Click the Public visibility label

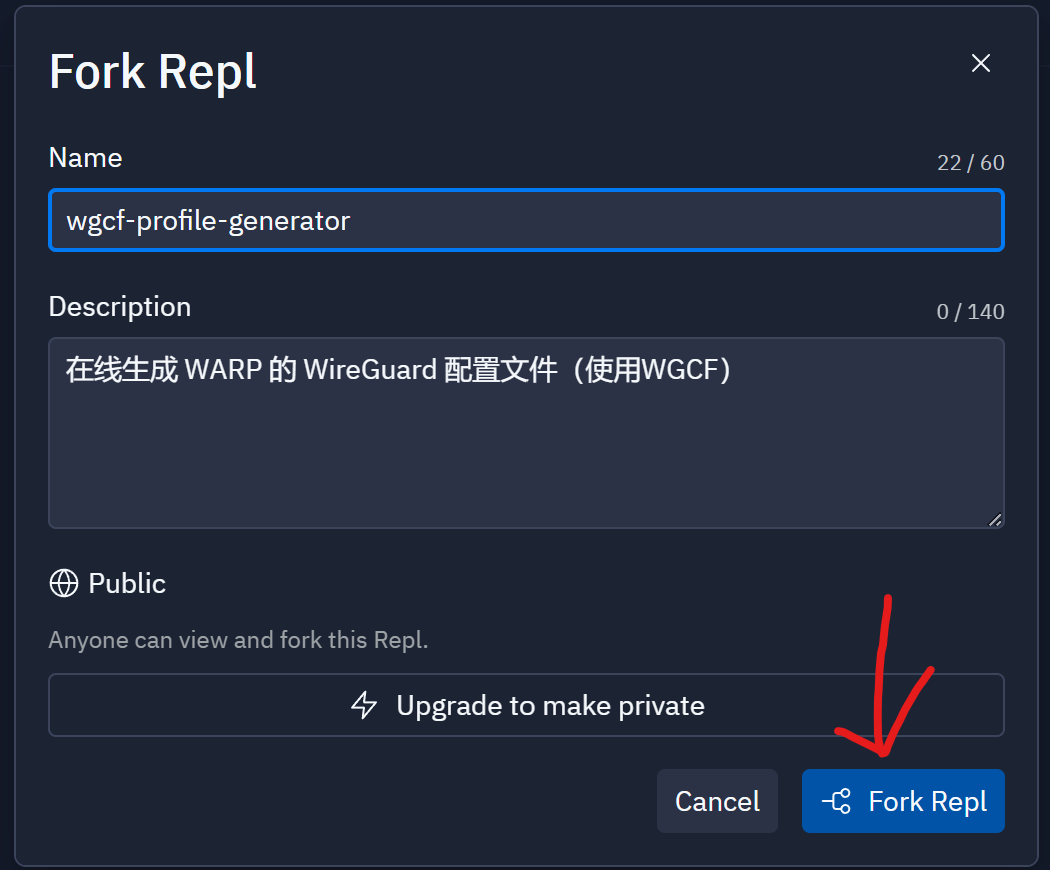coord(127,583)
